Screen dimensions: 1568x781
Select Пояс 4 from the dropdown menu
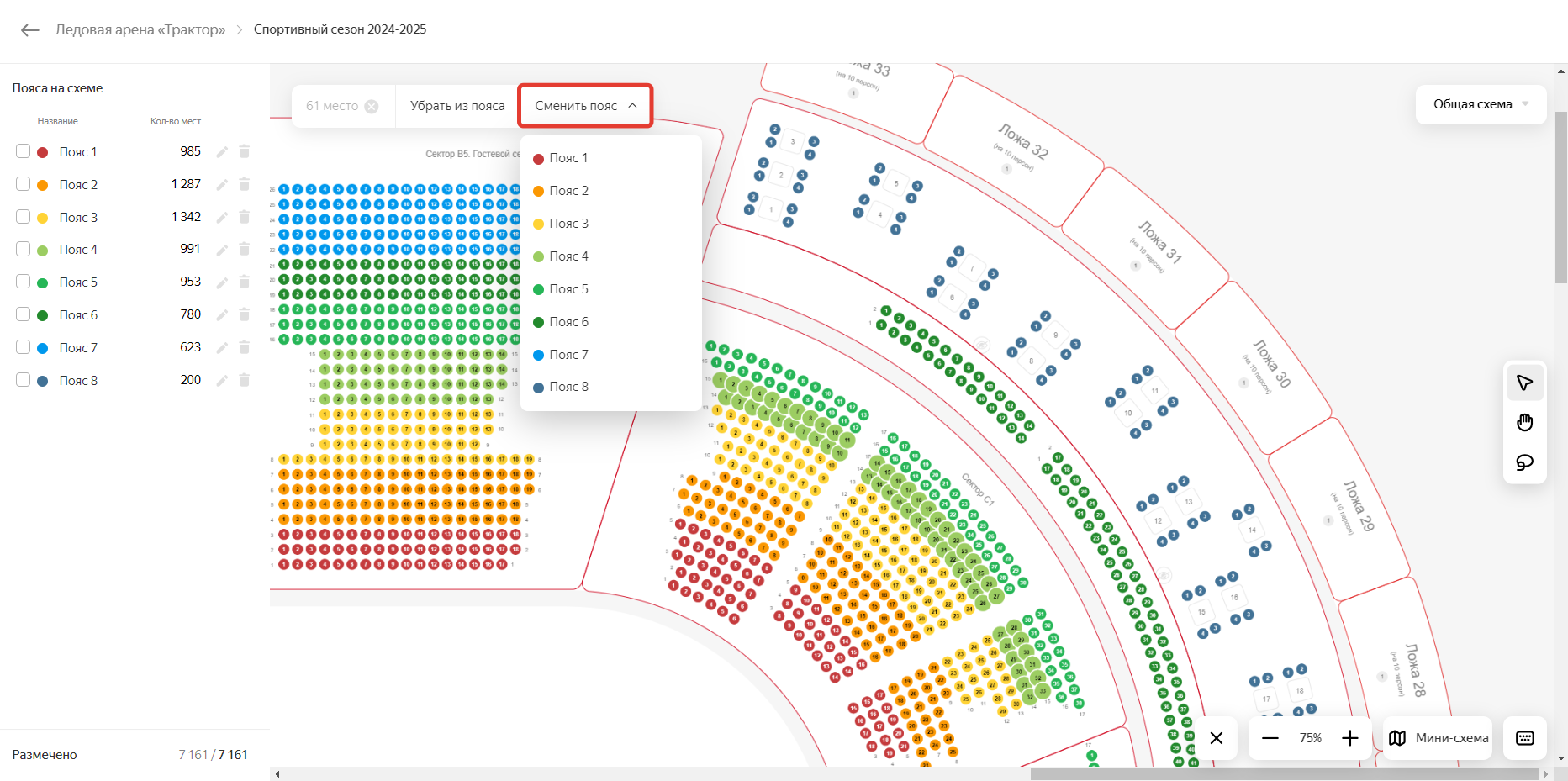[x=568, y=256]
